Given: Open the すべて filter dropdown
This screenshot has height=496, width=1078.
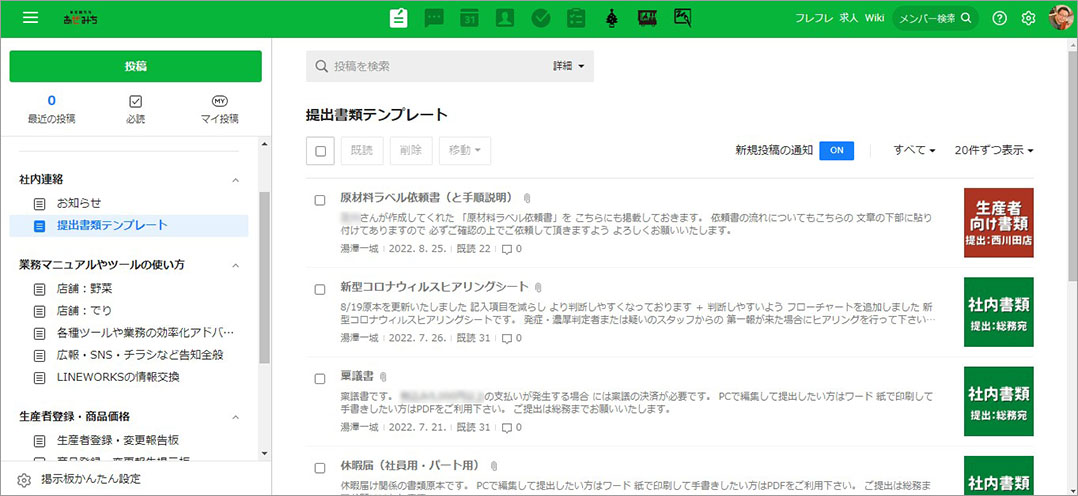Looking at the screenshot, I should coord(914,150).
